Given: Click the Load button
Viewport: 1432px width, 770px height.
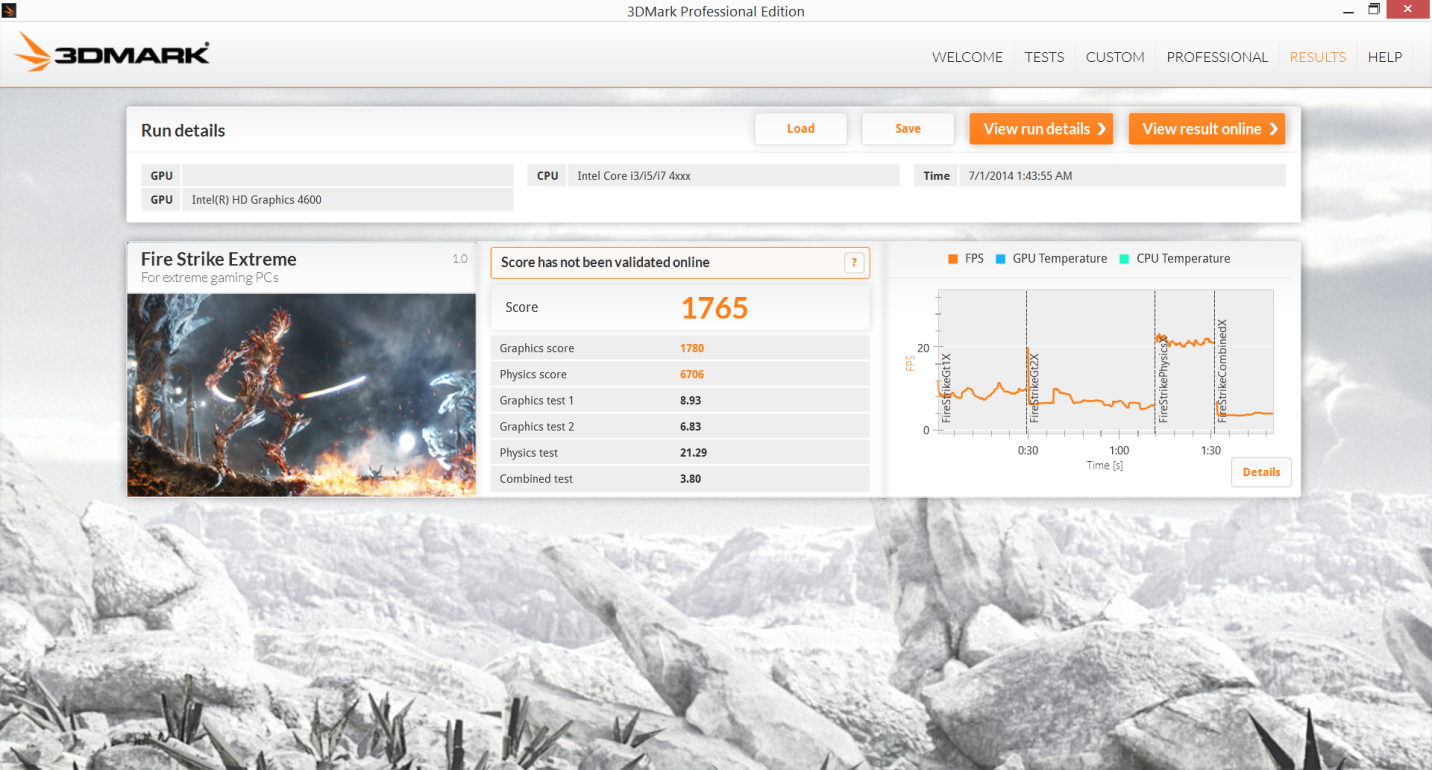Looking at the screenshot, I should click(x=801, y=128).
